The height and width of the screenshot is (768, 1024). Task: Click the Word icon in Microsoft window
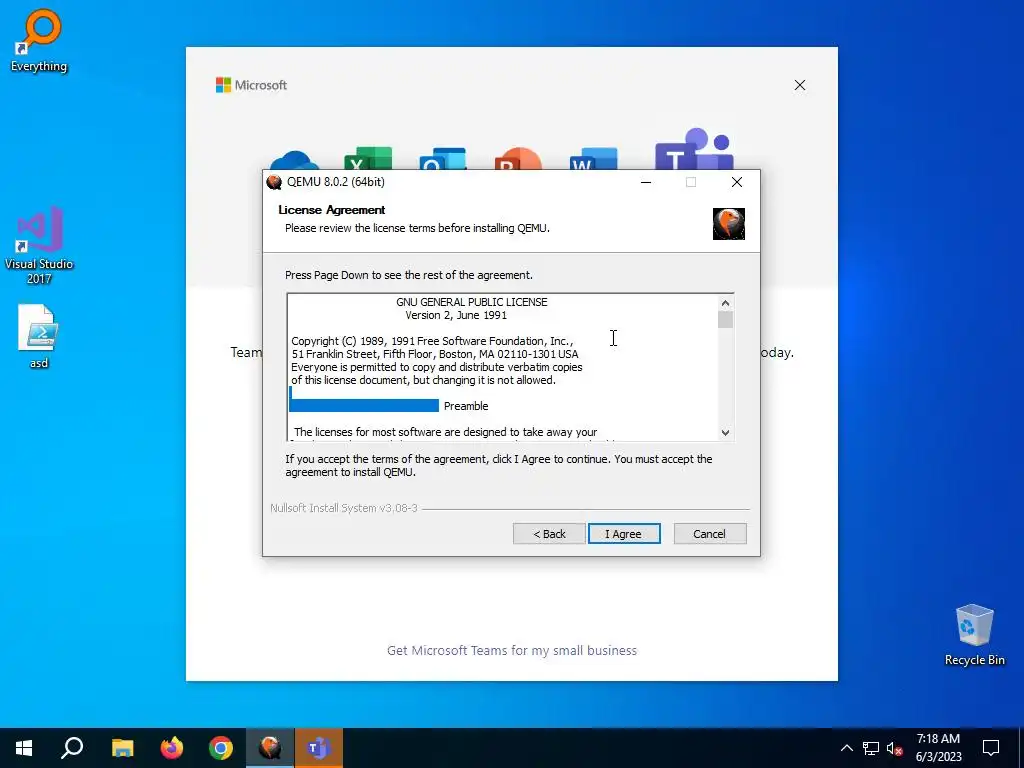(593, 159)
